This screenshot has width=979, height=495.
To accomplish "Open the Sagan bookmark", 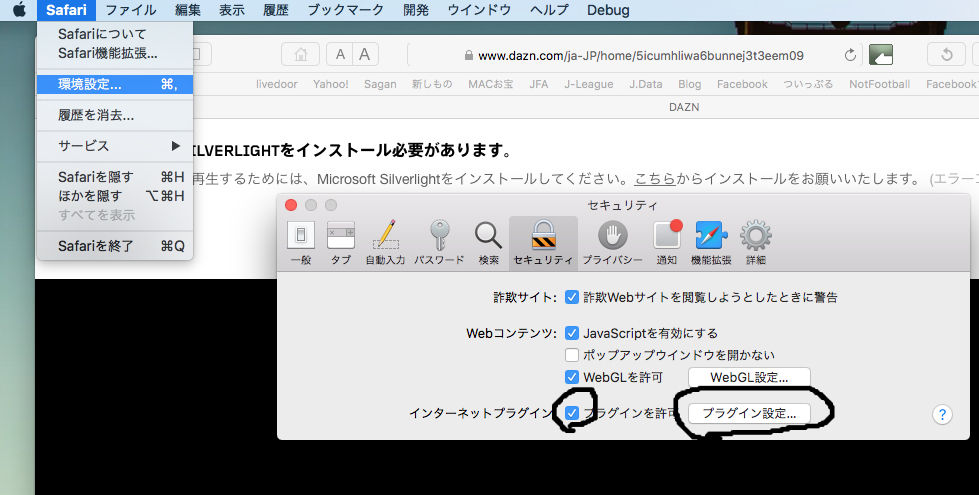I will click(380, 84).
